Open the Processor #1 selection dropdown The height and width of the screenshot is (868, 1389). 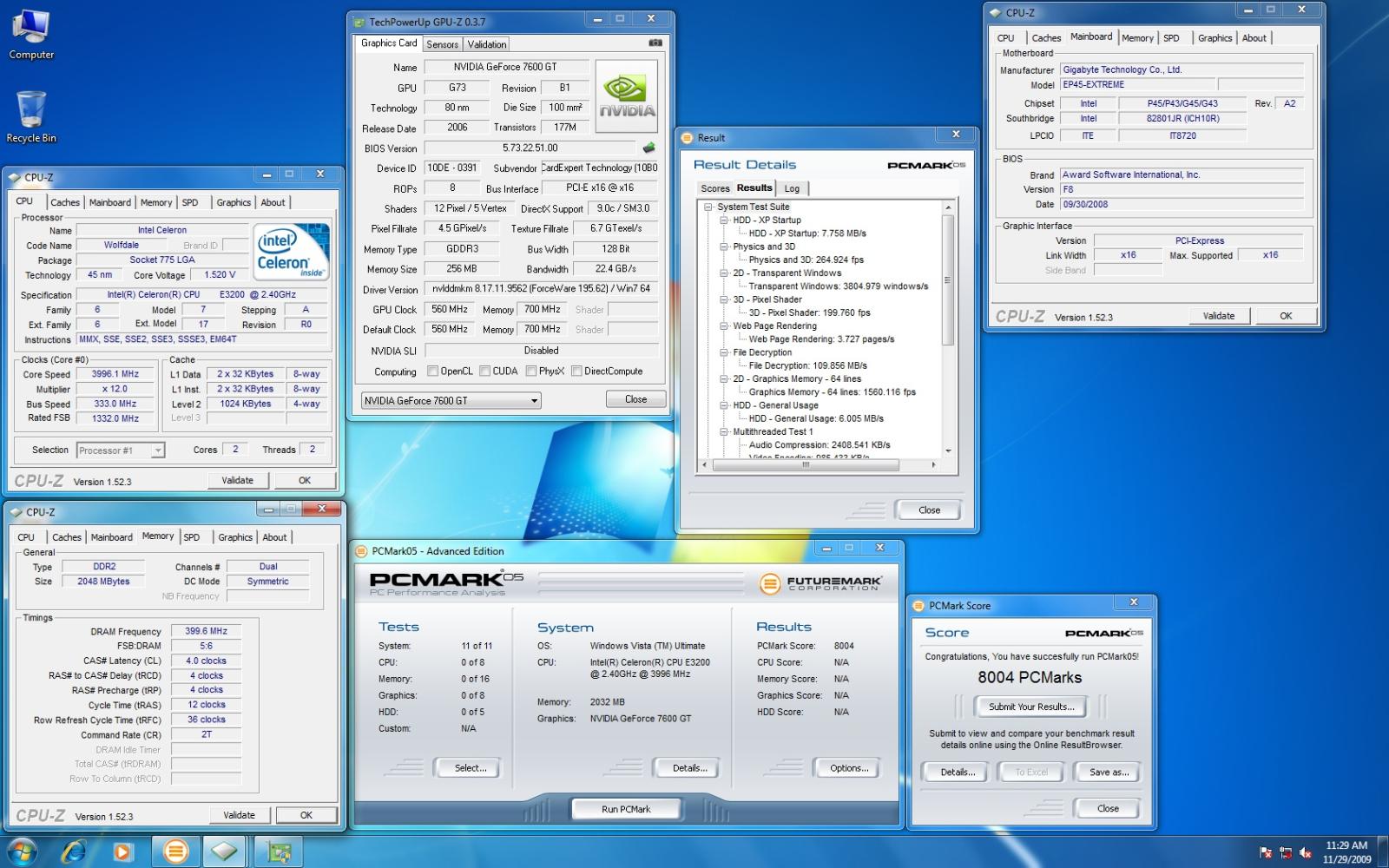tap(121, 450)
